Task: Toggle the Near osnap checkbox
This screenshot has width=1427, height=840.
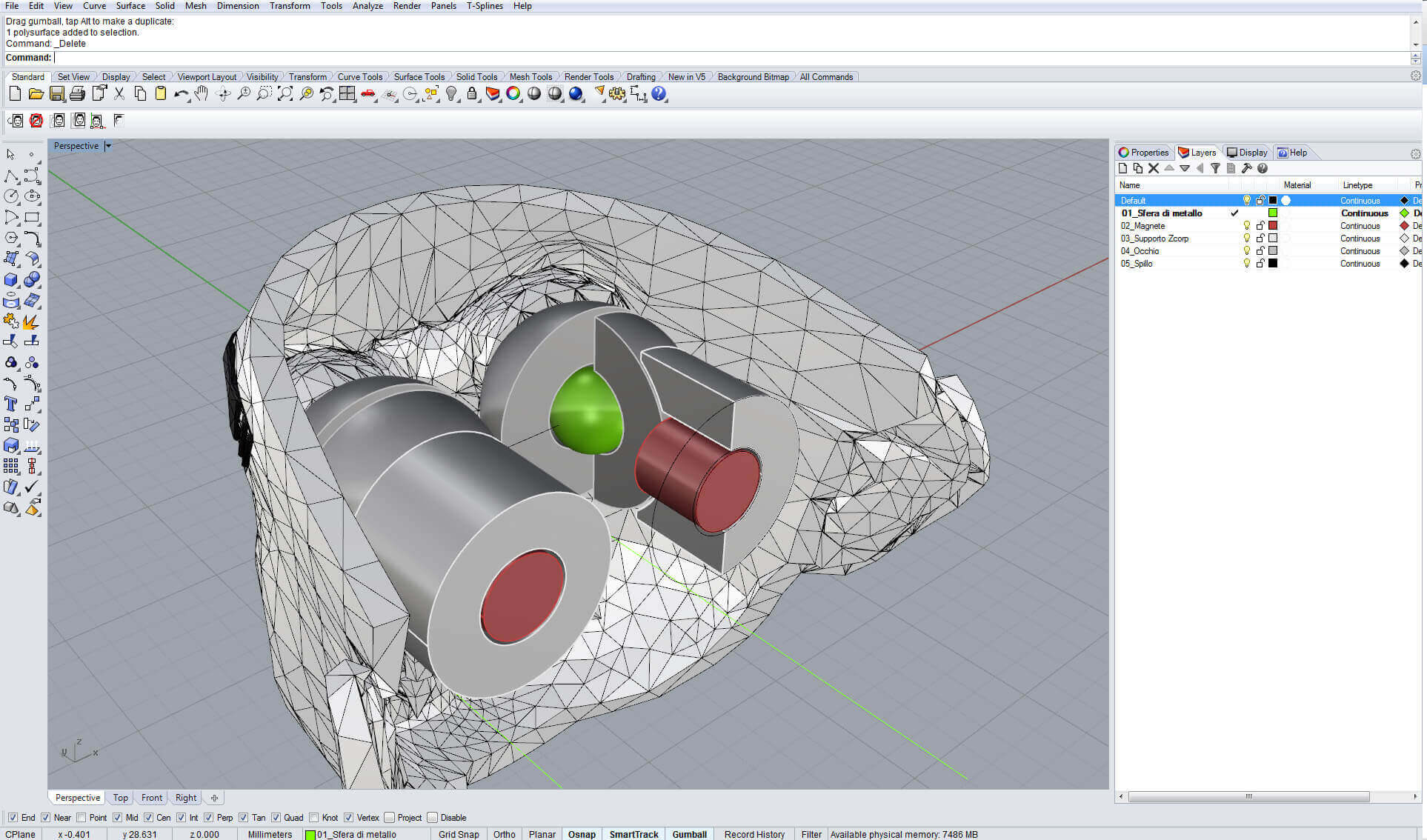Action: 45,818
